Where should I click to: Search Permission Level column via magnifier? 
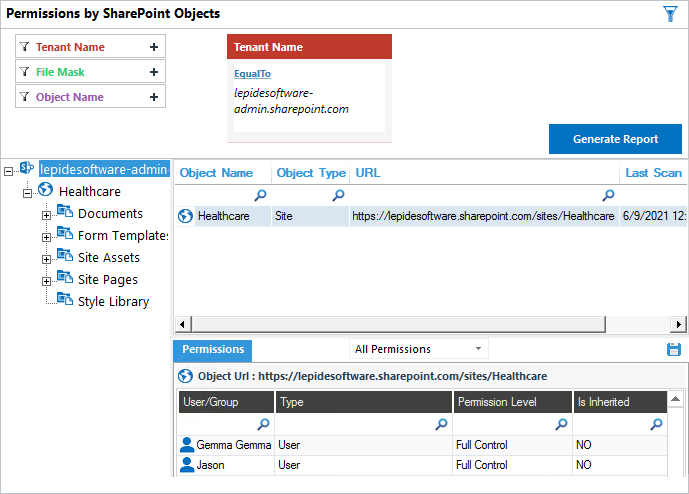pyautogui.click(x=561, y=425)
